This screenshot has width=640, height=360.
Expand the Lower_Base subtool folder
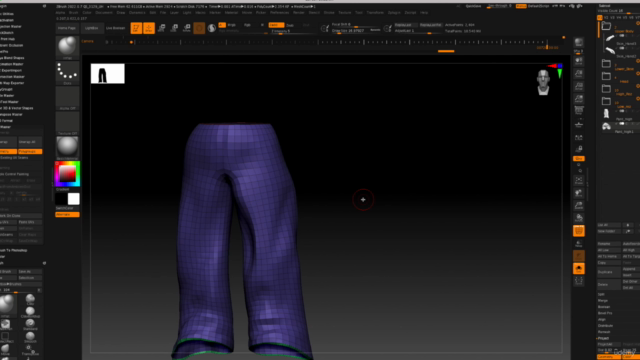point(607,64)
